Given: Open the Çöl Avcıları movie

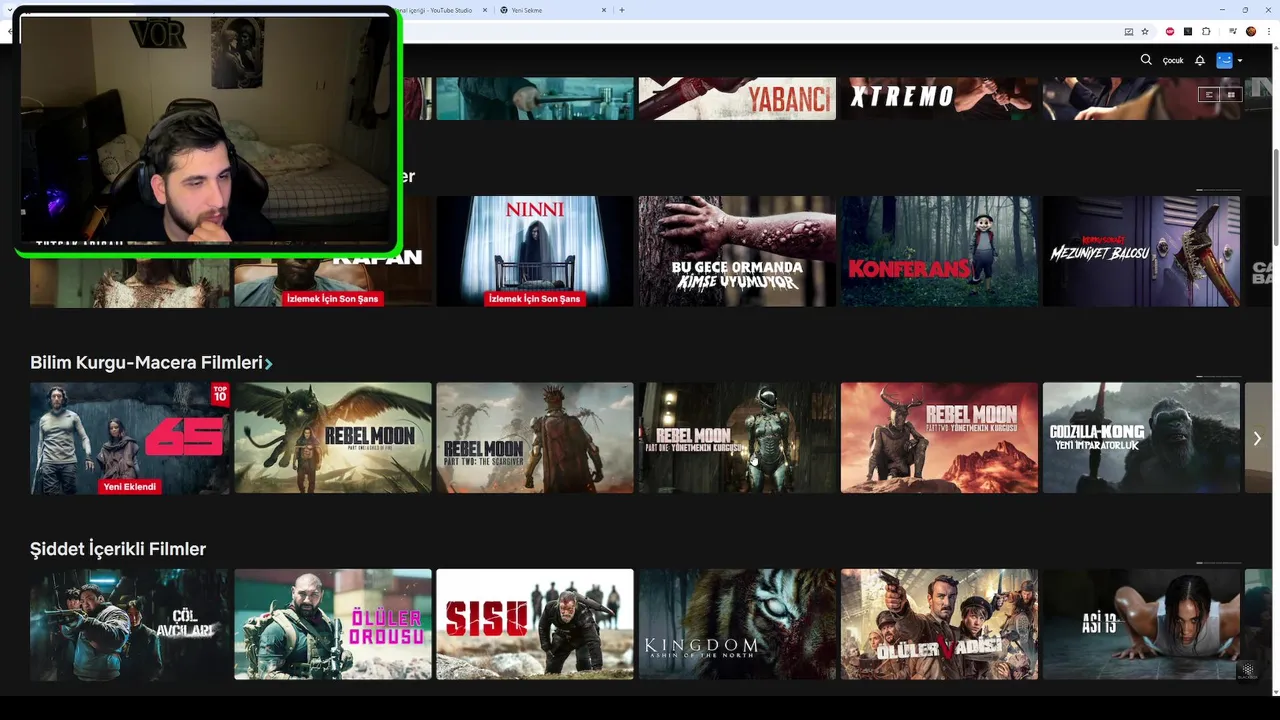Looking at the screenshot, I should (130, 624).
